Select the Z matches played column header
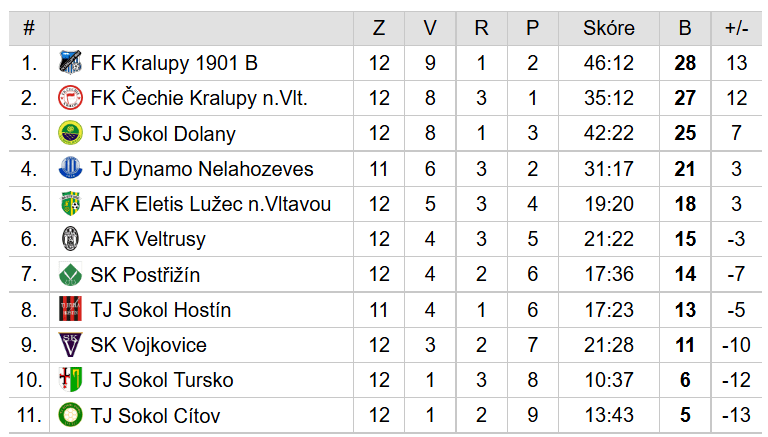 (x=379, y=28)
